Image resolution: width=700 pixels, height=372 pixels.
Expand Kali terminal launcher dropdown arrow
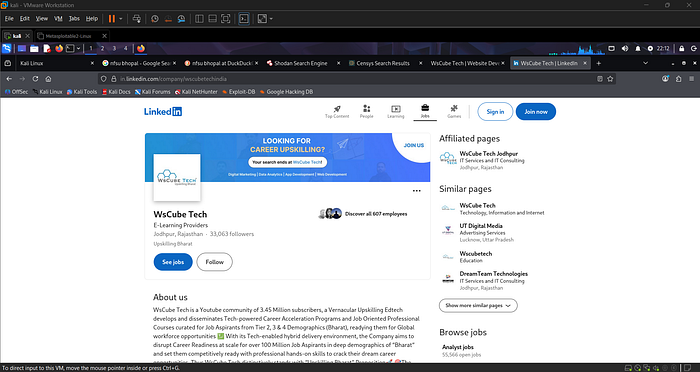(79, 48)
